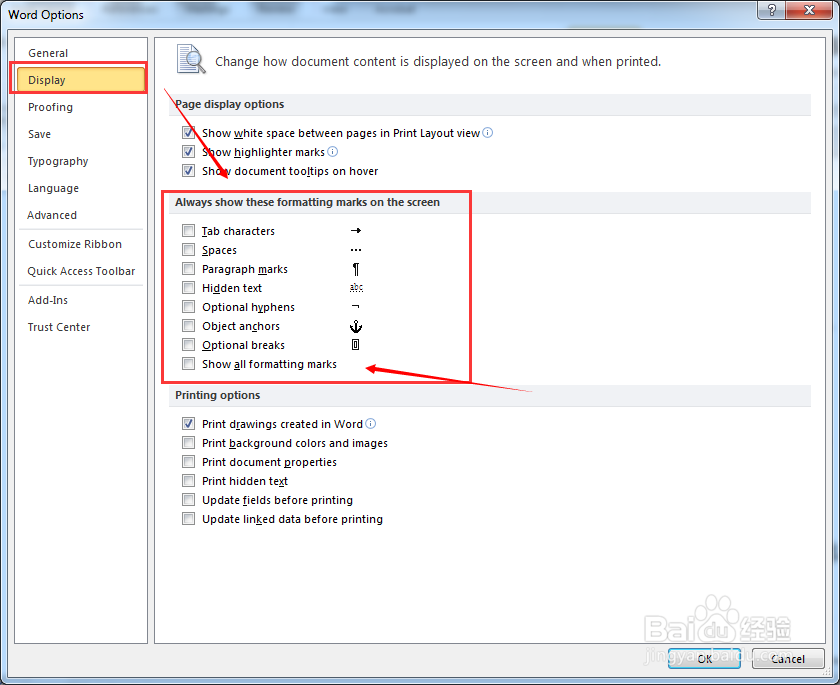Check the Optional breaks option
The image size is (840, 685).
coord(188,345)
